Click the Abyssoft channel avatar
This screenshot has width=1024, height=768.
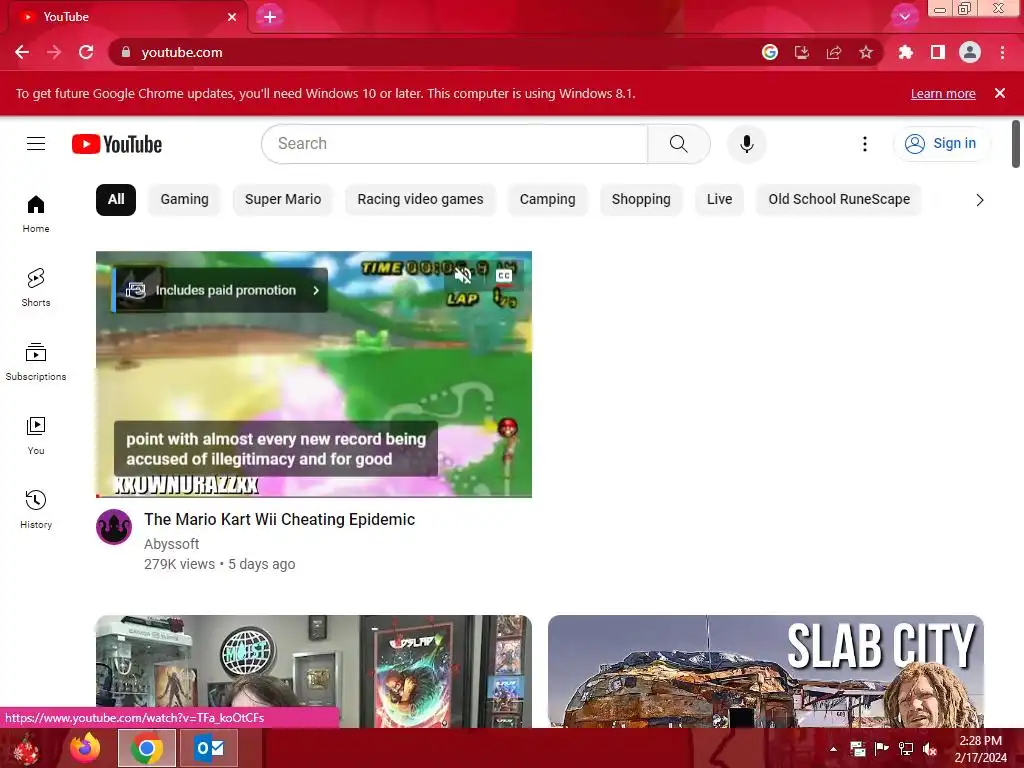(x=114, y=526)
